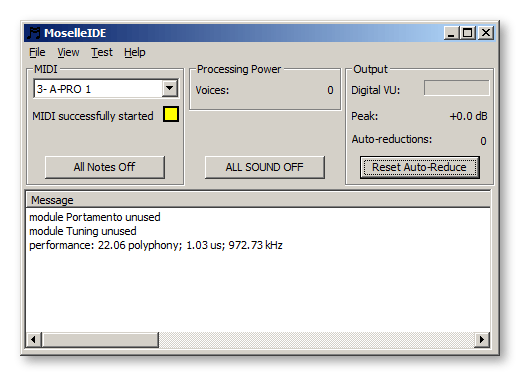Screen dimensions: 520x376
Task: Click the Message column header
Action: click(x=258, y=200)
